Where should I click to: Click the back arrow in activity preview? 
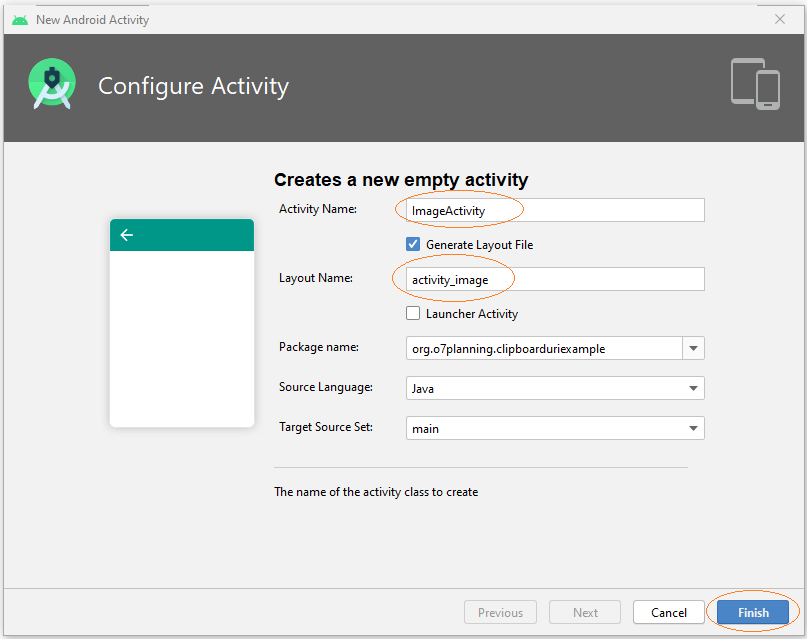click(127, 235)
